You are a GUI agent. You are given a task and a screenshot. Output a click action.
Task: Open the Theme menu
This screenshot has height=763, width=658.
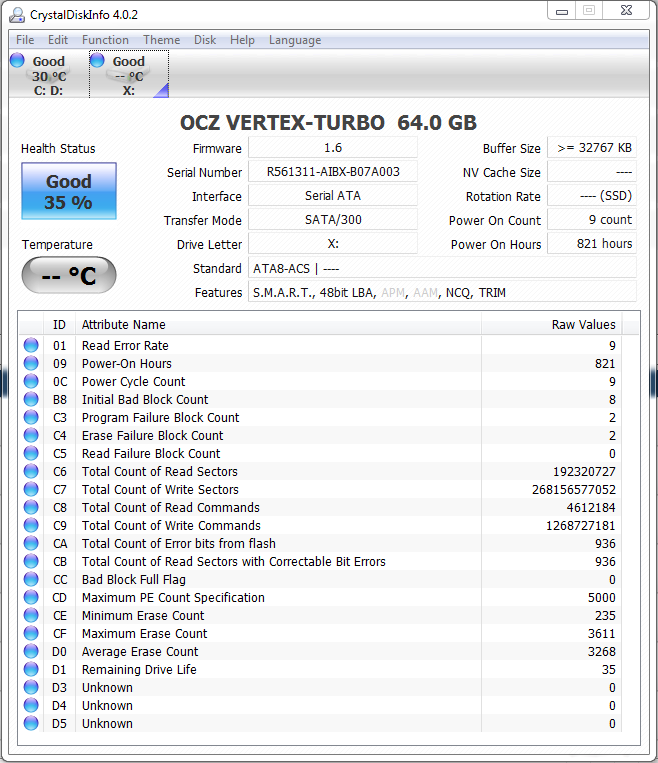(162, 40)
